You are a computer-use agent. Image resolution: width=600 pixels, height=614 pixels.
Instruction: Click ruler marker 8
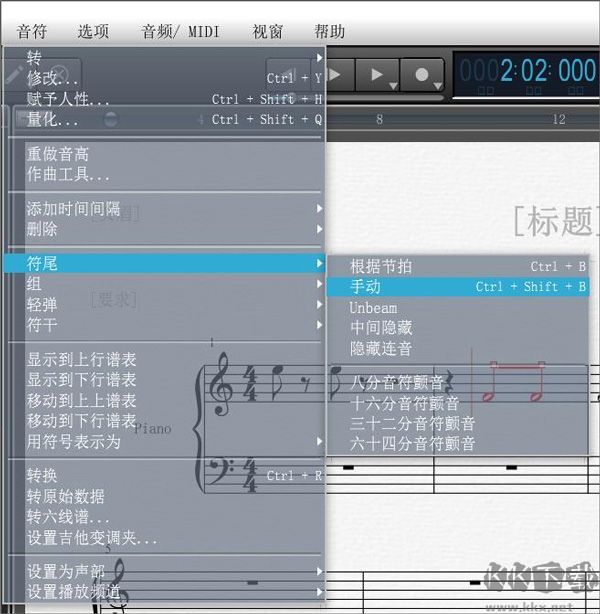[x=379, y=119]
